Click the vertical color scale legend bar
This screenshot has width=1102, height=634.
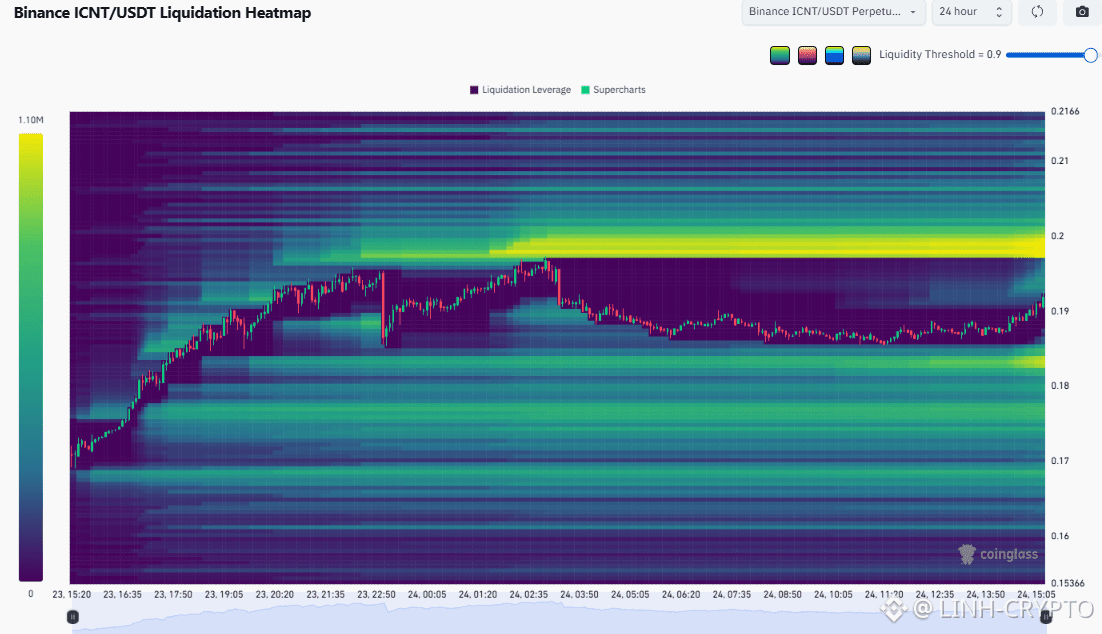31,357
